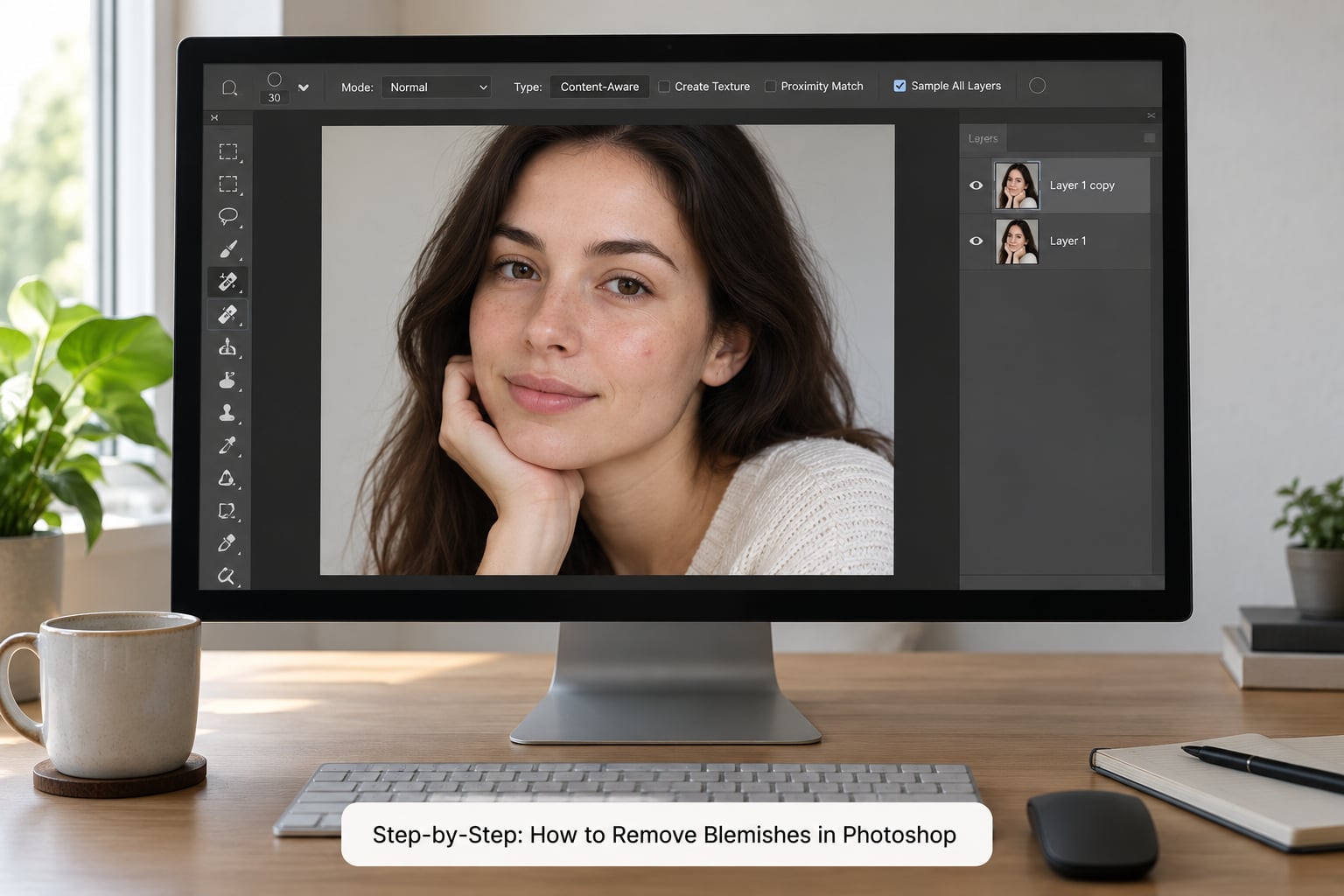1344x896 pixels.
Task: Collapse the tools panel with its small X icon
Action: tap(214, 117)
